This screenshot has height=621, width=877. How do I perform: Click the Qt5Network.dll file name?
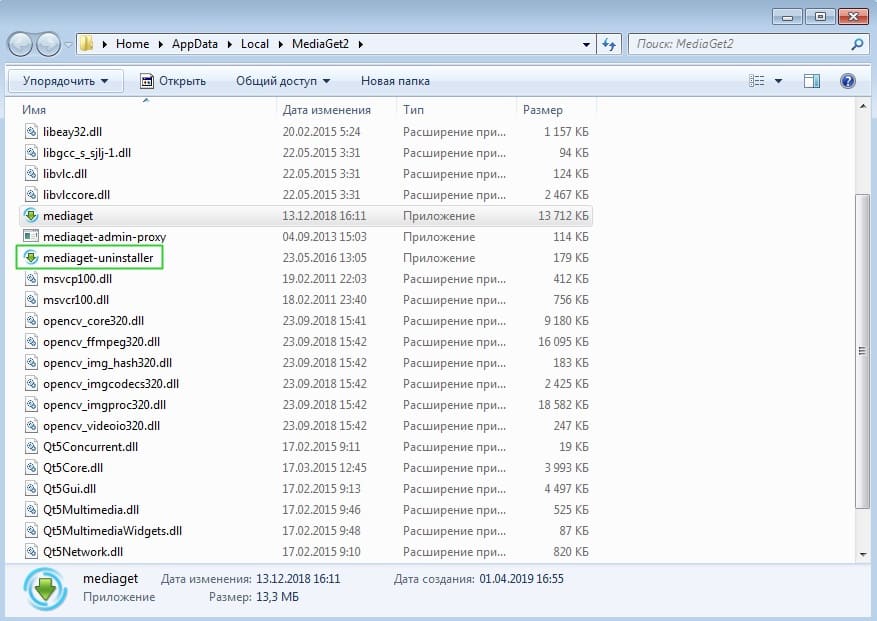83,552
